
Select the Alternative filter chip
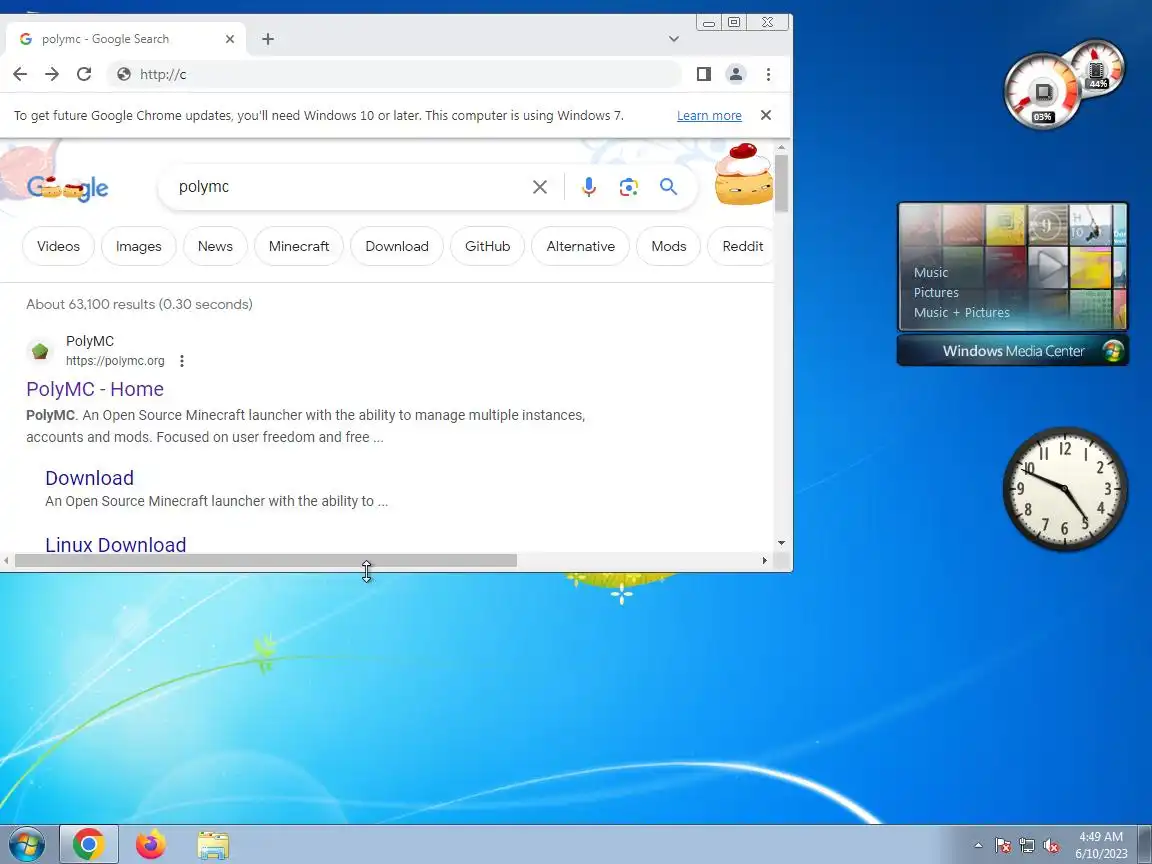click(580, 246)
